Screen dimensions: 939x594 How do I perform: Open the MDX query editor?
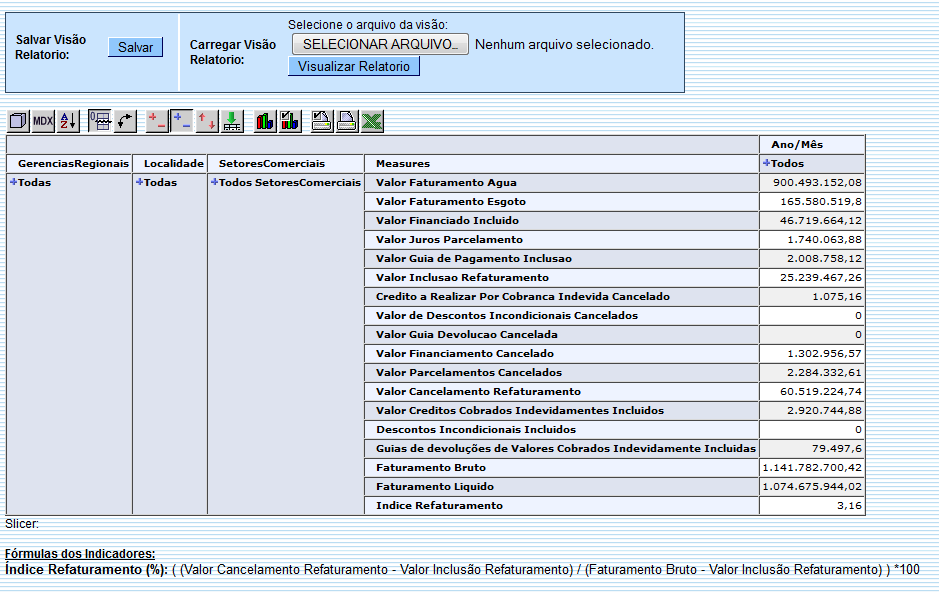[42, 120]
